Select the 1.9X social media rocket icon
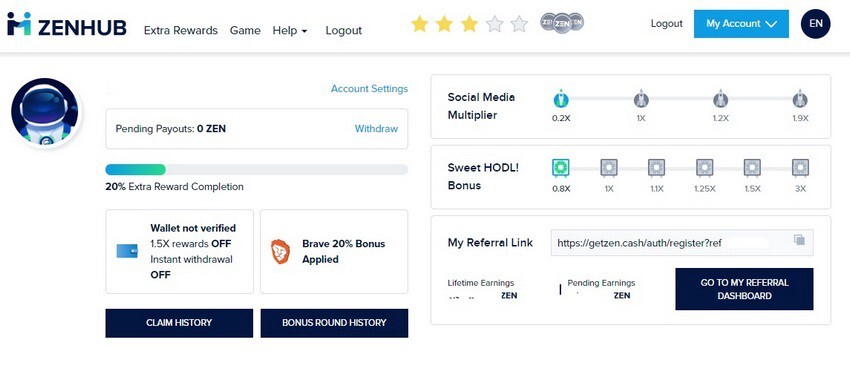The width and height of the screenshot is (850, 369). click(x=800, y=99)
